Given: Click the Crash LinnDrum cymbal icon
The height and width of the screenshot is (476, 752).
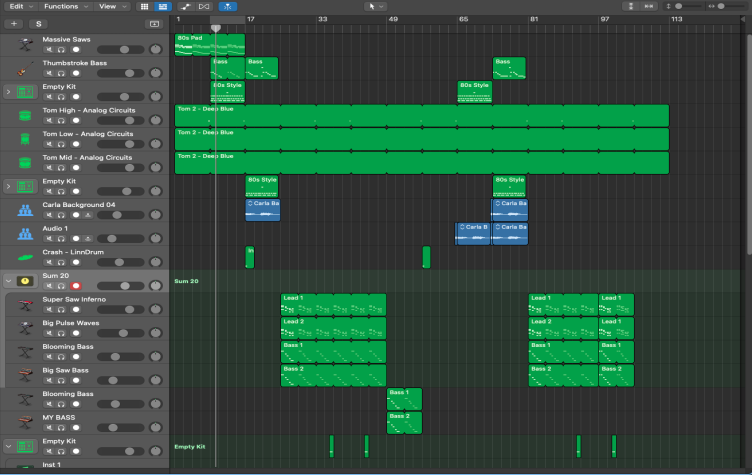Looking at the screenshot, I should 25,257.
